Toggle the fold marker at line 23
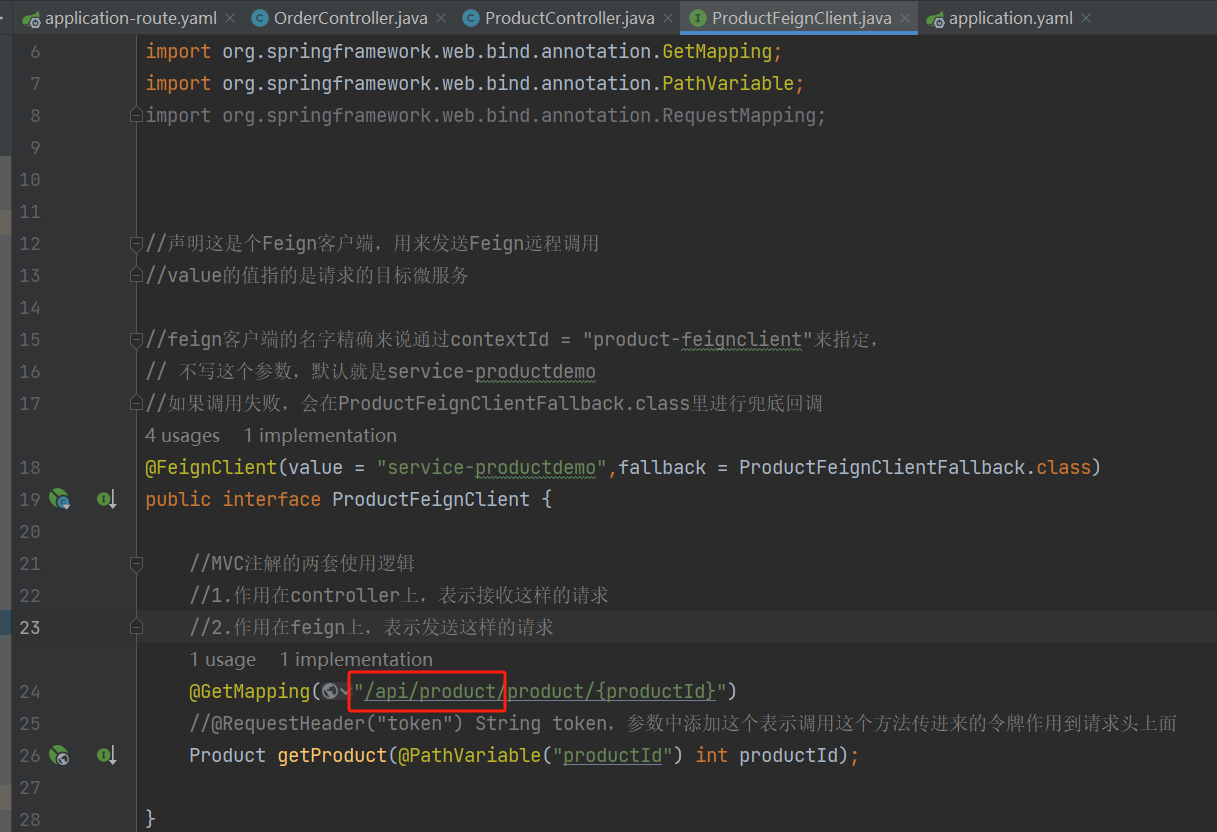This screenshot has height=832, width=1217. click(x=136, y=628)
